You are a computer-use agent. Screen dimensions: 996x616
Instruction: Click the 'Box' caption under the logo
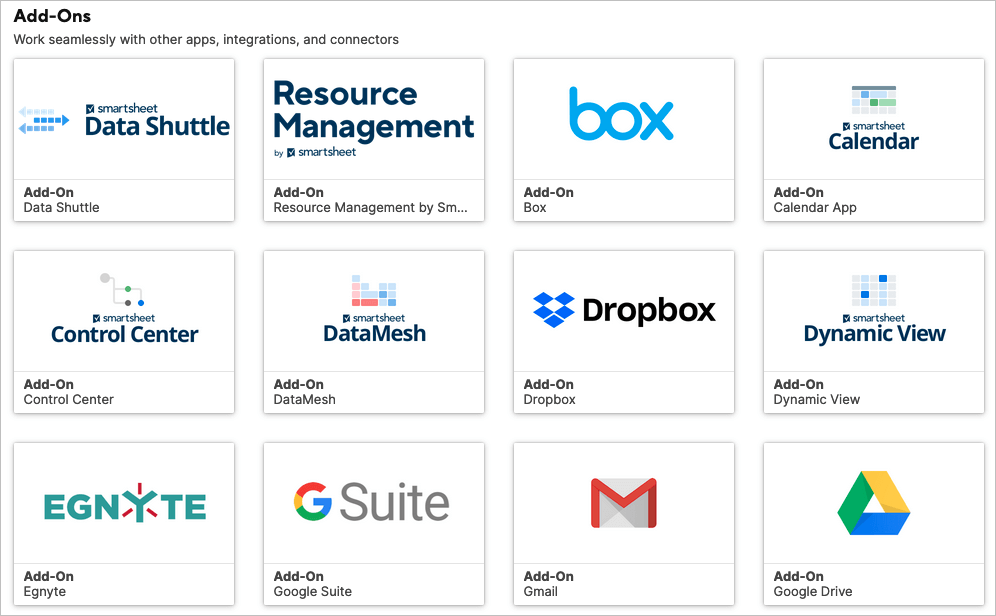(x=535, y=208)
